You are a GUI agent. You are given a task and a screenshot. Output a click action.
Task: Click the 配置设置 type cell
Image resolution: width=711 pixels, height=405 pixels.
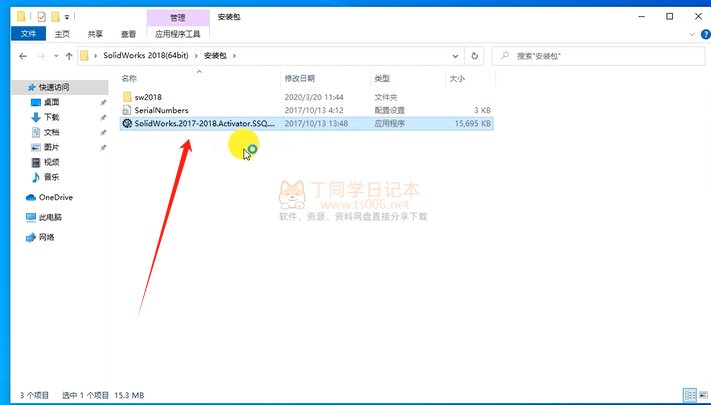(x=390, y=110)
